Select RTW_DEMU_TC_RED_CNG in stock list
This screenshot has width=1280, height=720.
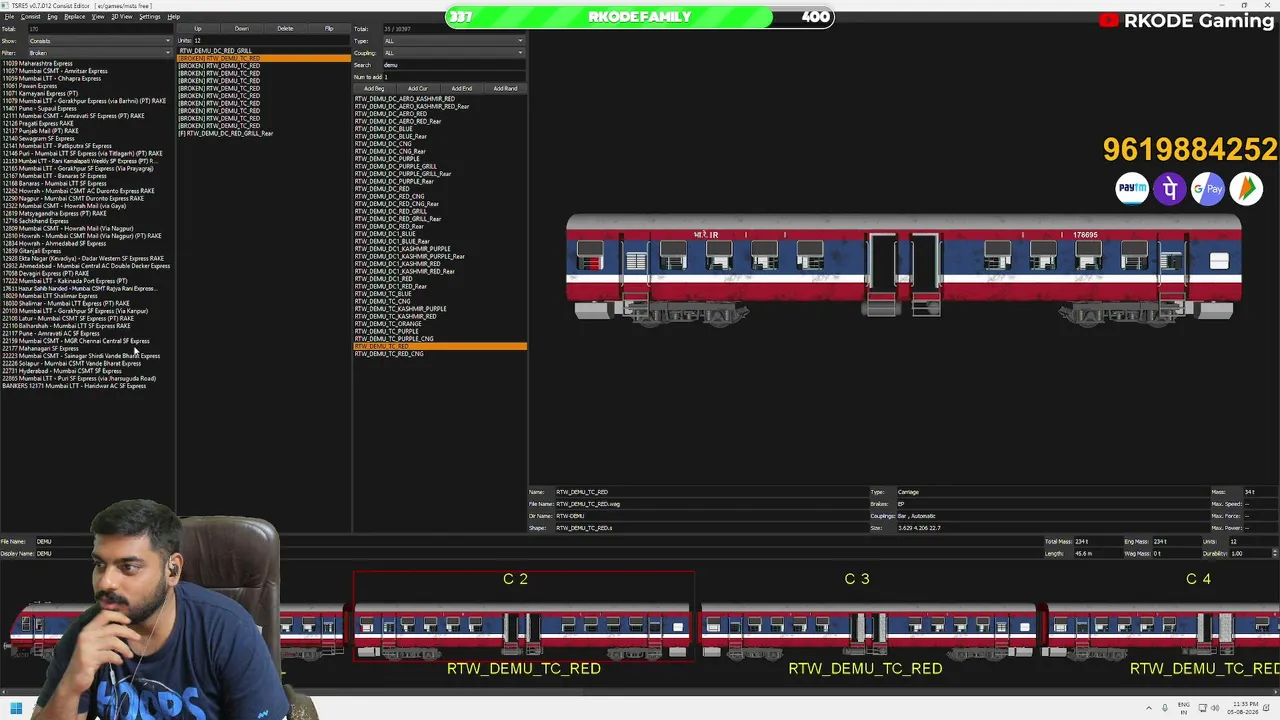click(389, 354)
